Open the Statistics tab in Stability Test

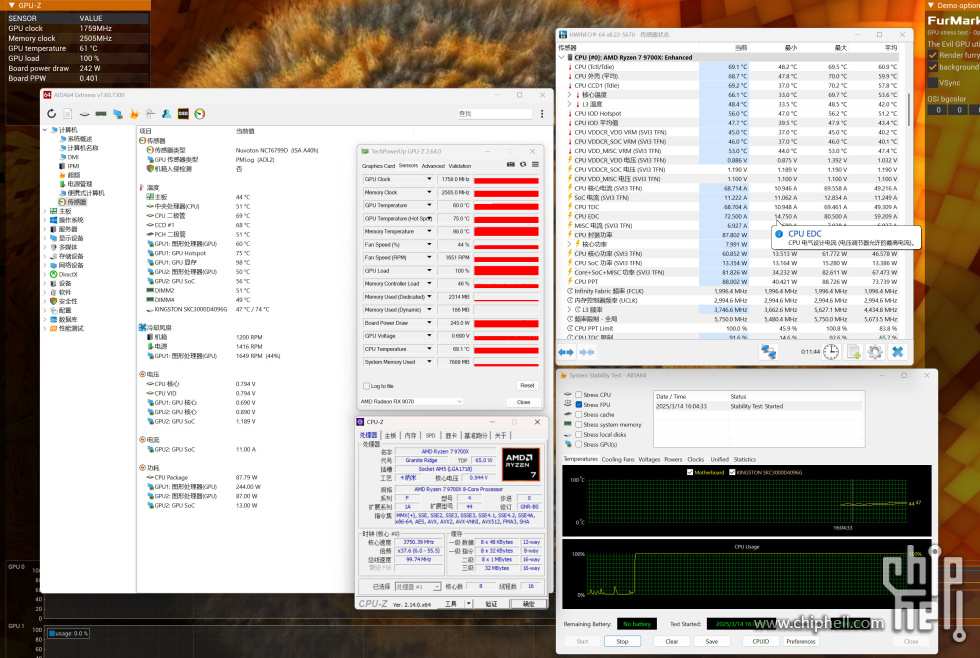pos(744,459)
